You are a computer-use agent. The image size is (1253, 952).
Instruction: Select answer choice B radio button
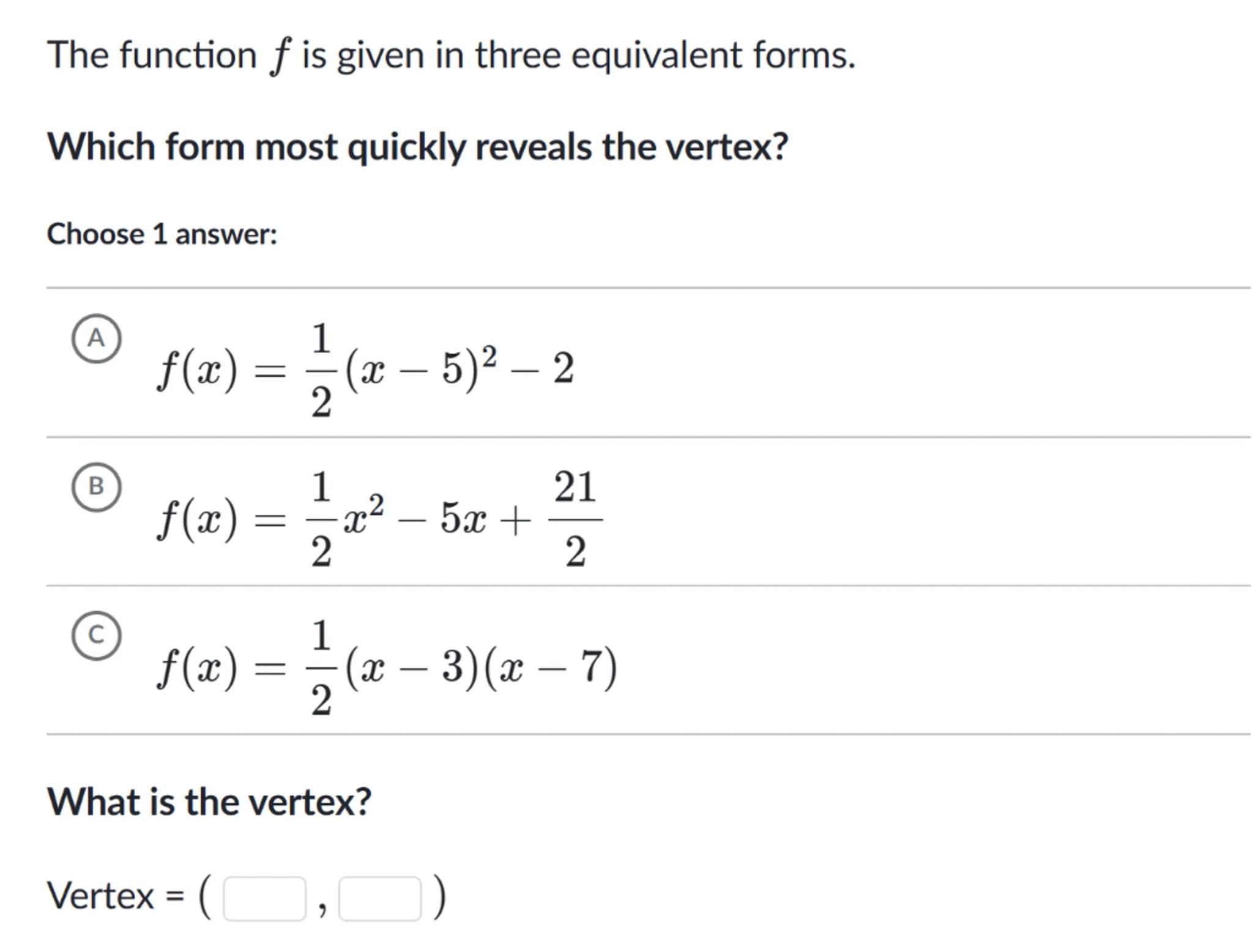click(x=96, y=487)
